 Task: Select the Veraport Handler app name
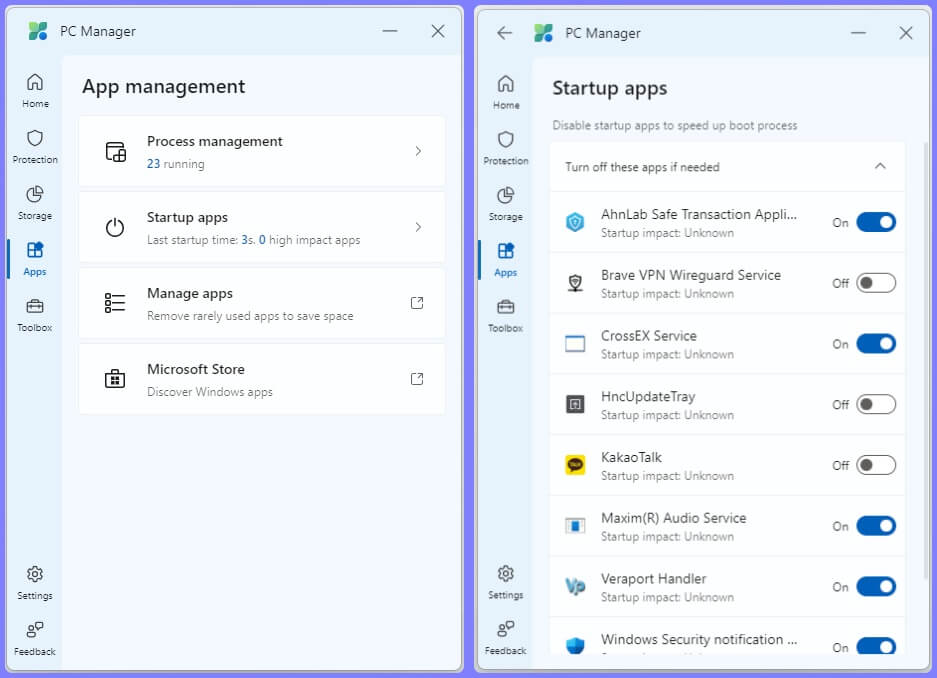pyautogui.click(x=654, y=579)
